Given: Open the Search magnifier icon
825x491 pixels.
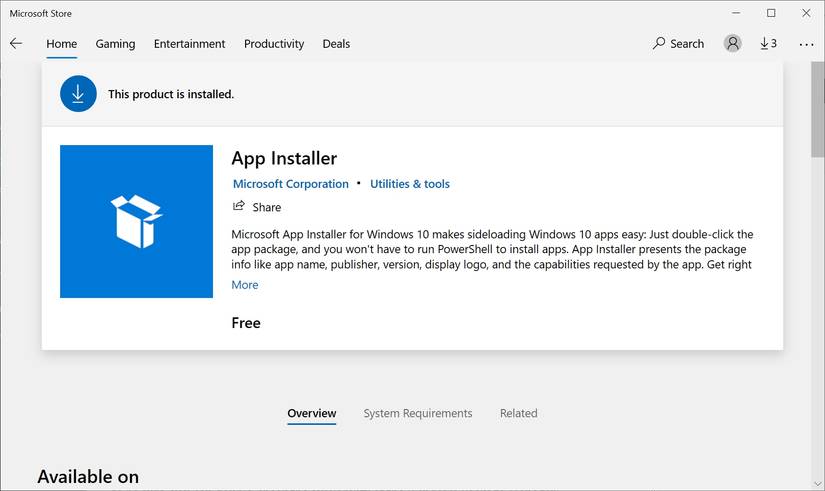Looking at the screenshot, I should click(x=659, y=44).
